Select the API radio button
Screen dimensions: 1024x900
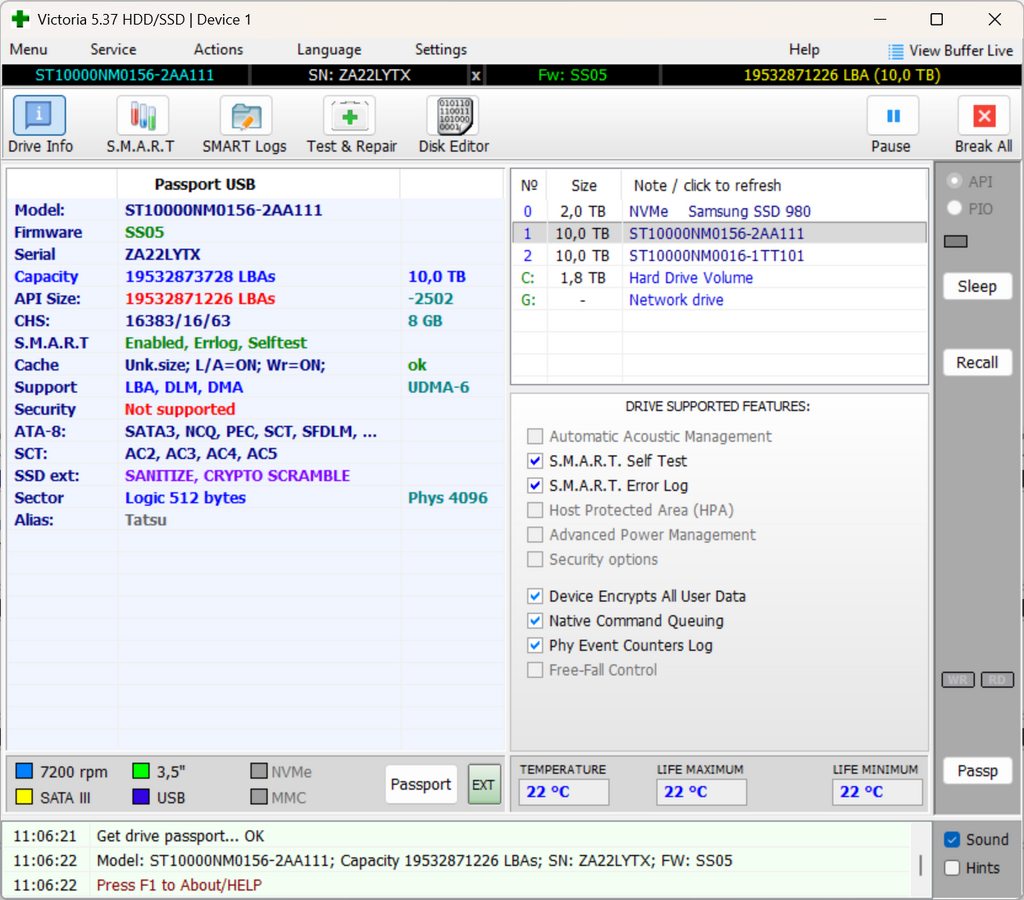click(x=955, y=181)
